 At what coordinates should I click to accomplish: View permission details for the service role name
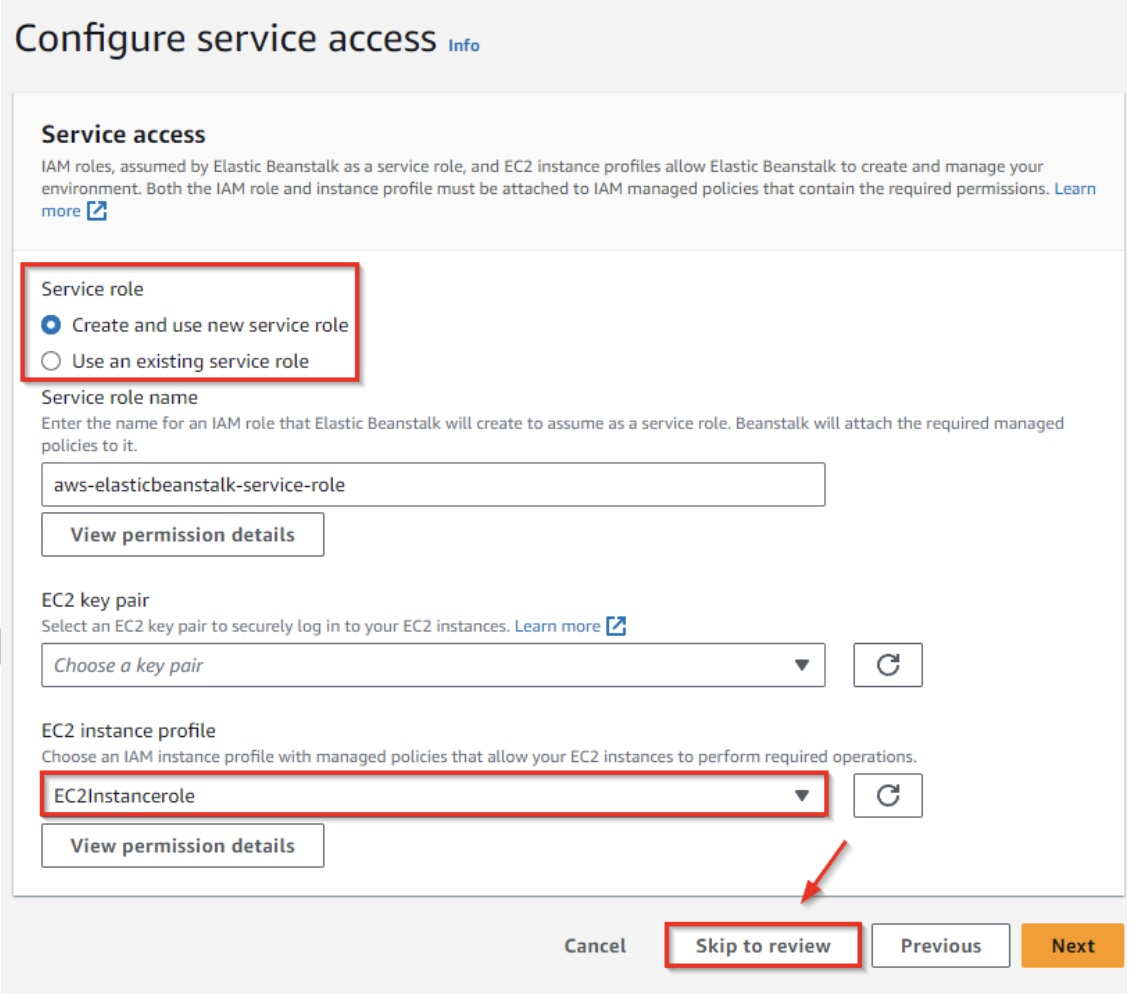(x=182, y=534)
